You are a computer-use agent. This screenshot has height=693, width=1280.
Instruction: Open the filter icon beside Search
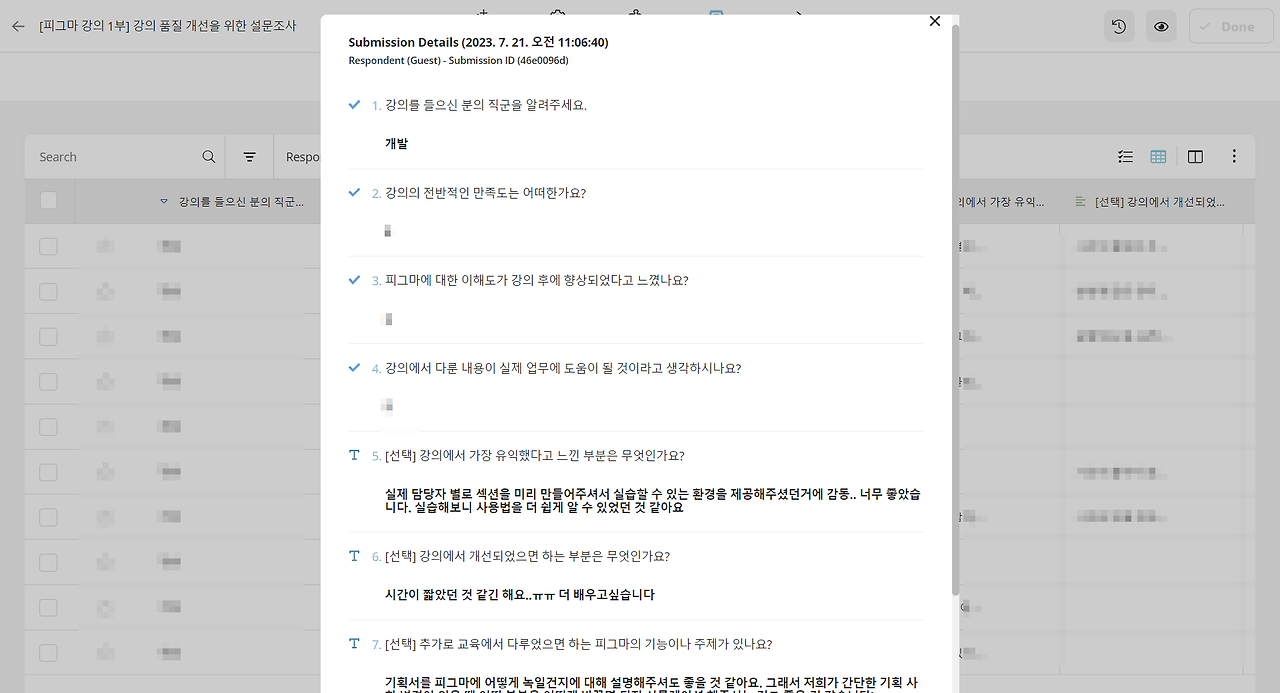click(250, 157)
